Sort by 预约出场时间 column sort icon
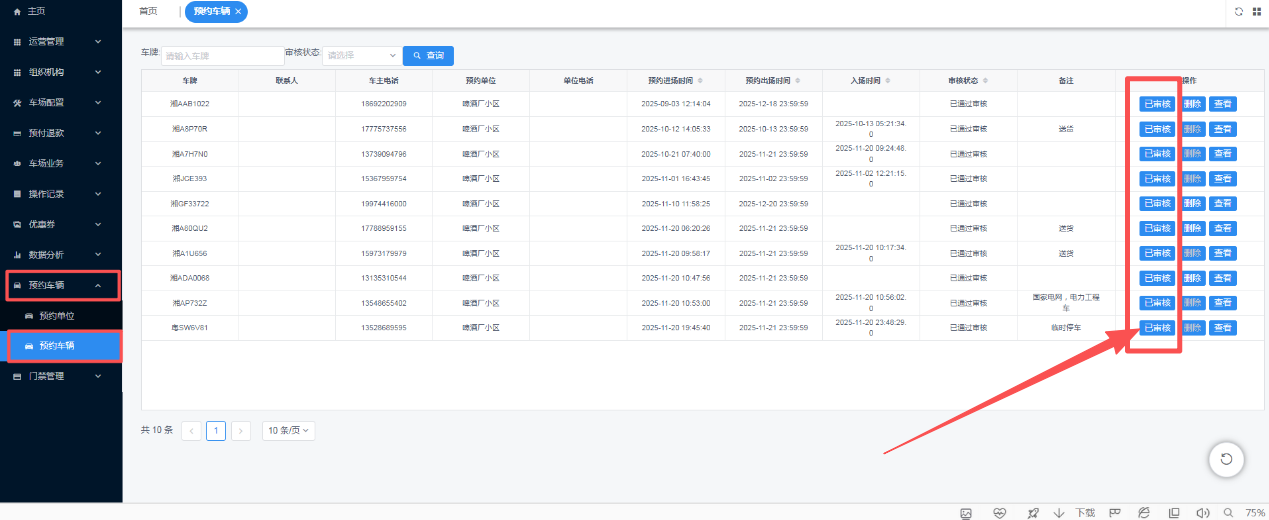 (x=797, y=80)
